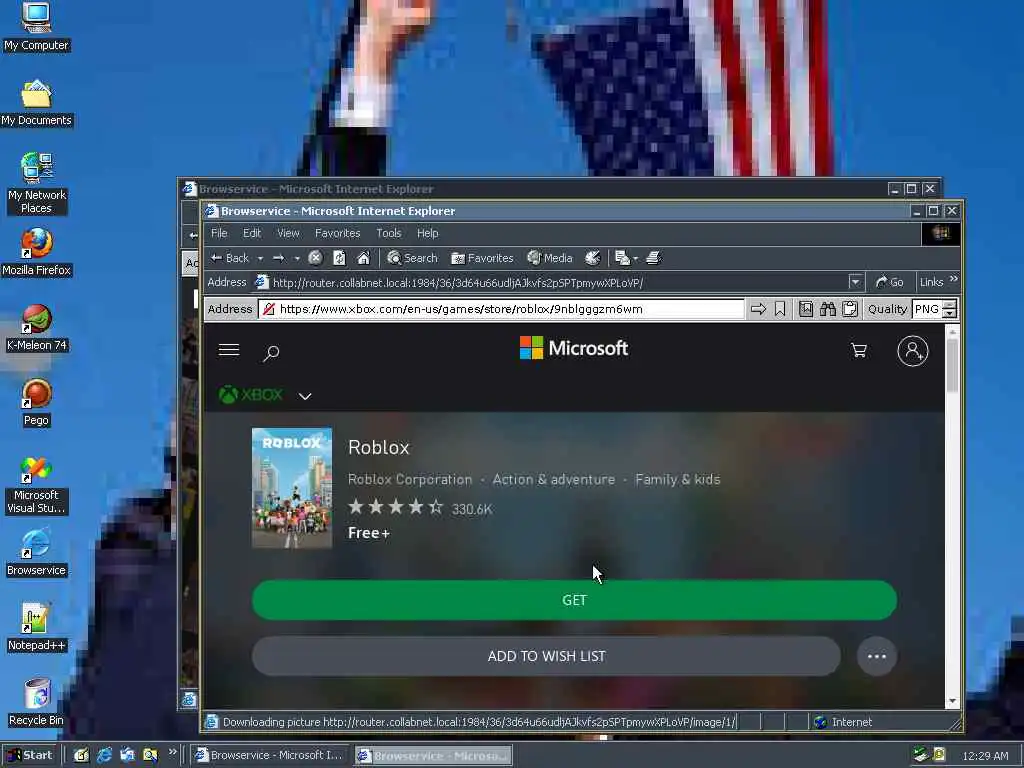Viewport: 1024px width, 768px height.
Task: Click the Action & adventure genre link
Action: point(554,479)
